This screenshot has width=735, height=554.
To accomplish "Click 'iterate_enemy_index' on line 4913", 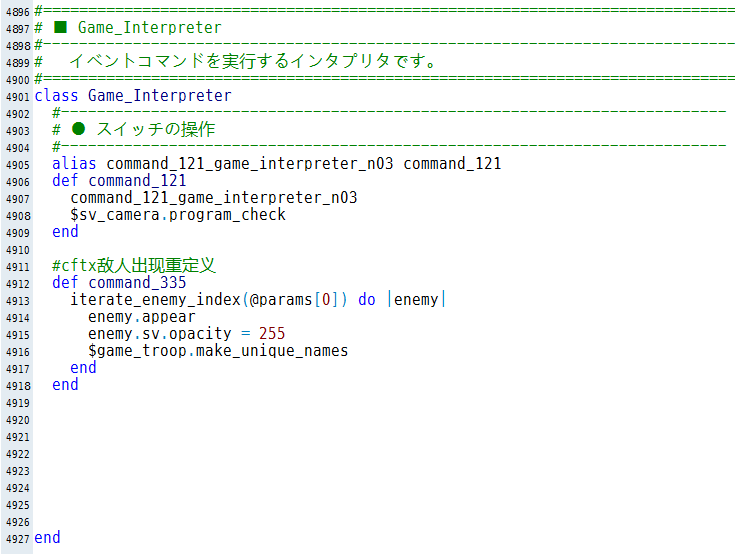I will (156, 299).
